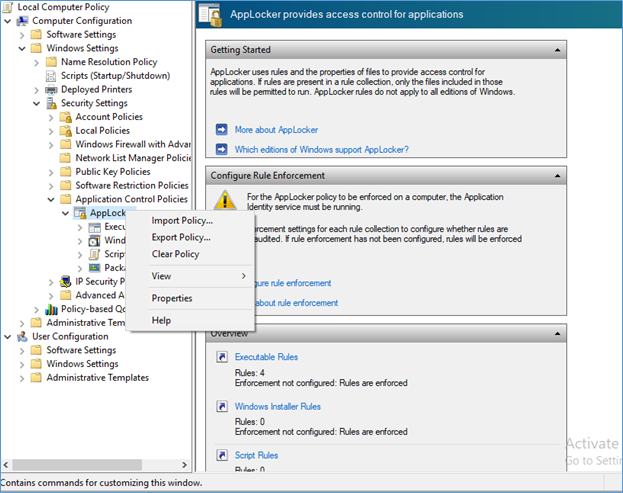623x493 pixels.
Task: Click the Windows Installer Rules tree icon
Action: [95, 240]
